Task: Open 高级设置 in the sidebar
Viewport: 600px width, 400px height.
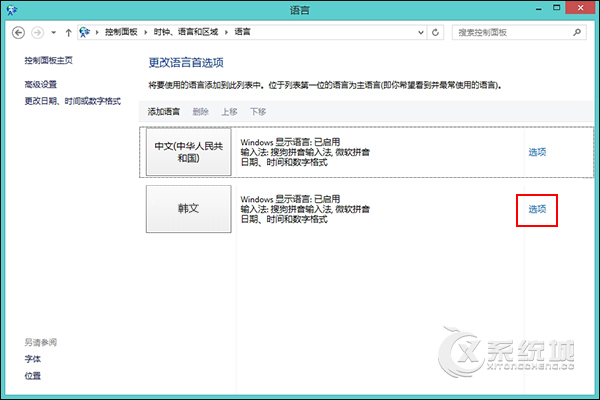Action: click(x=41, y=84)
